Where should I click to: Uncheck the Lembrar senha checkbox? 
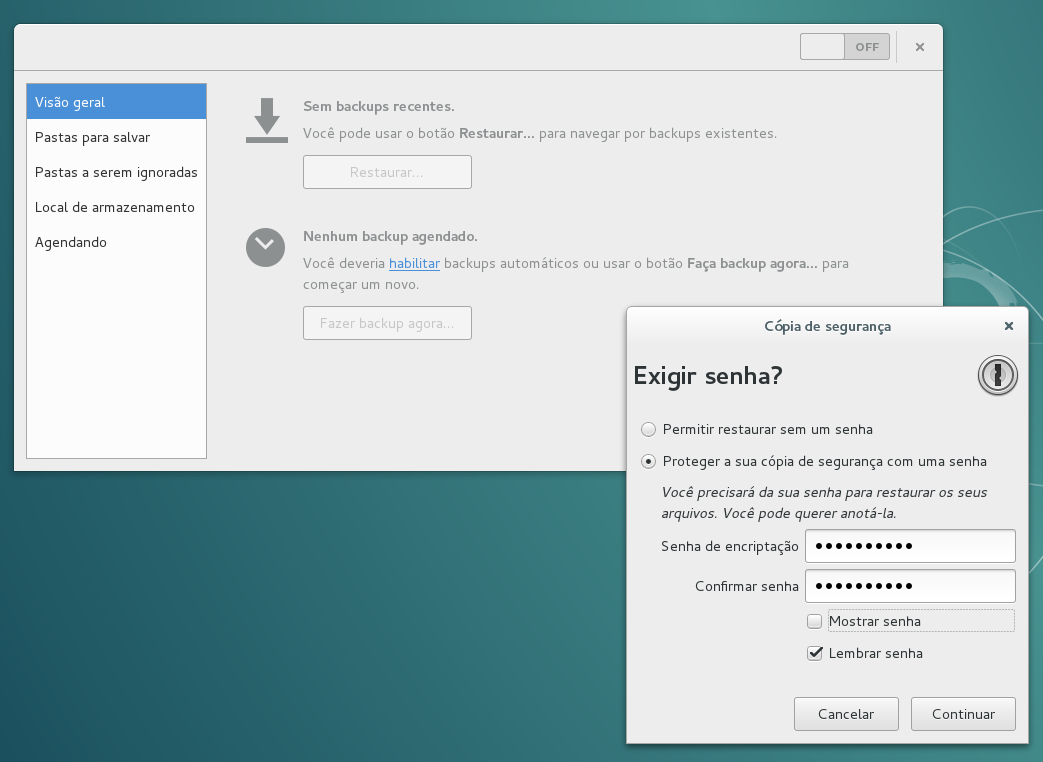(814, 653)
